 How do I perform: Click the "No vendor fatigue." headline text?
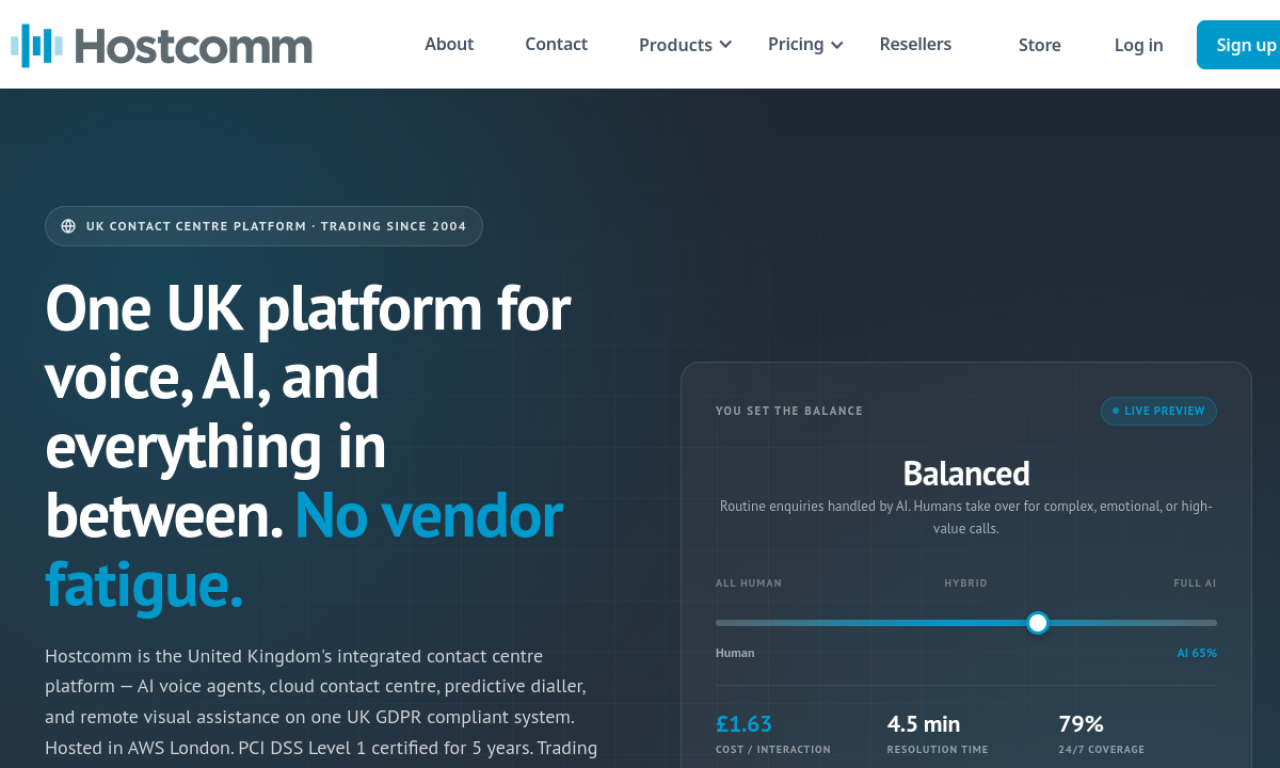[x=304, y=549]
